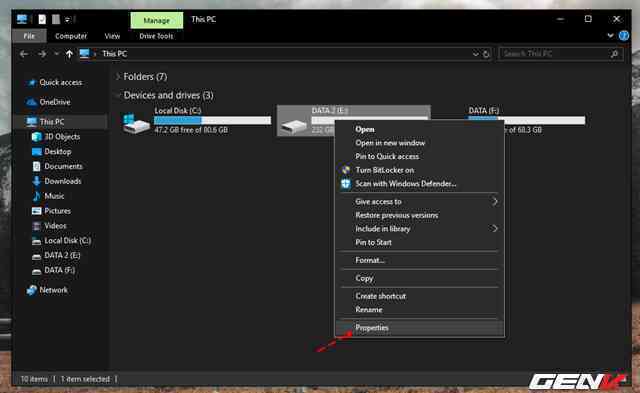This screenshot has width=640, height=393.
Task: Collapse the Devices and drives group
Action: point(118,95)
